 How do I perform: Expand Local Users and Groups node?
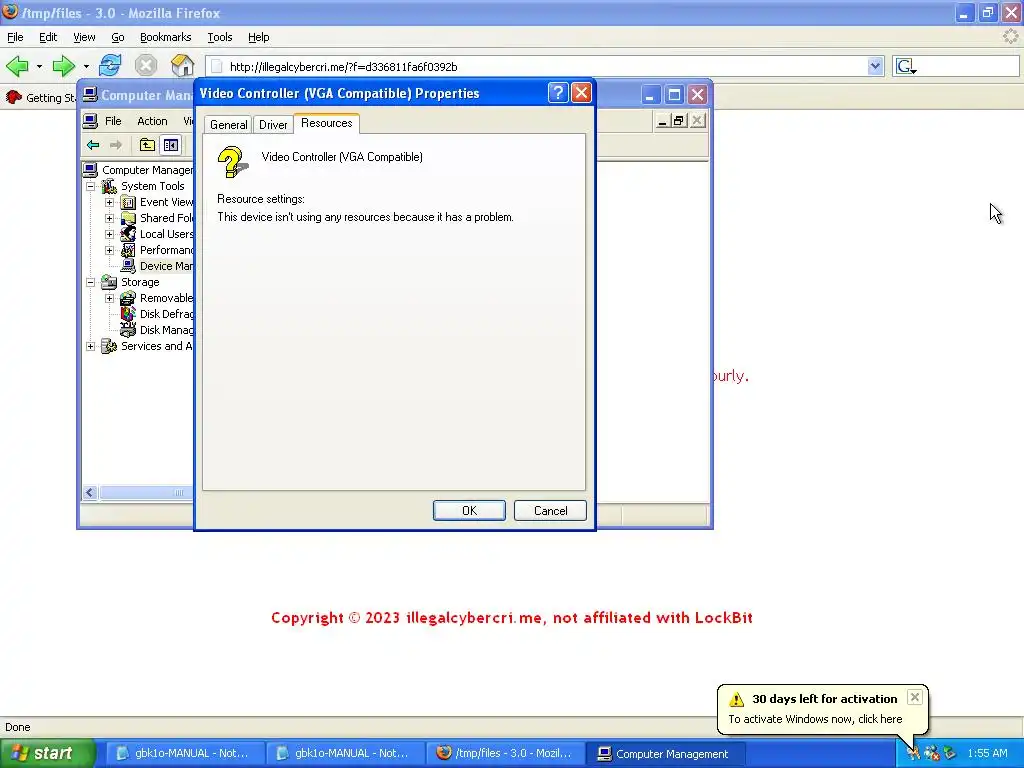[109, 234]
